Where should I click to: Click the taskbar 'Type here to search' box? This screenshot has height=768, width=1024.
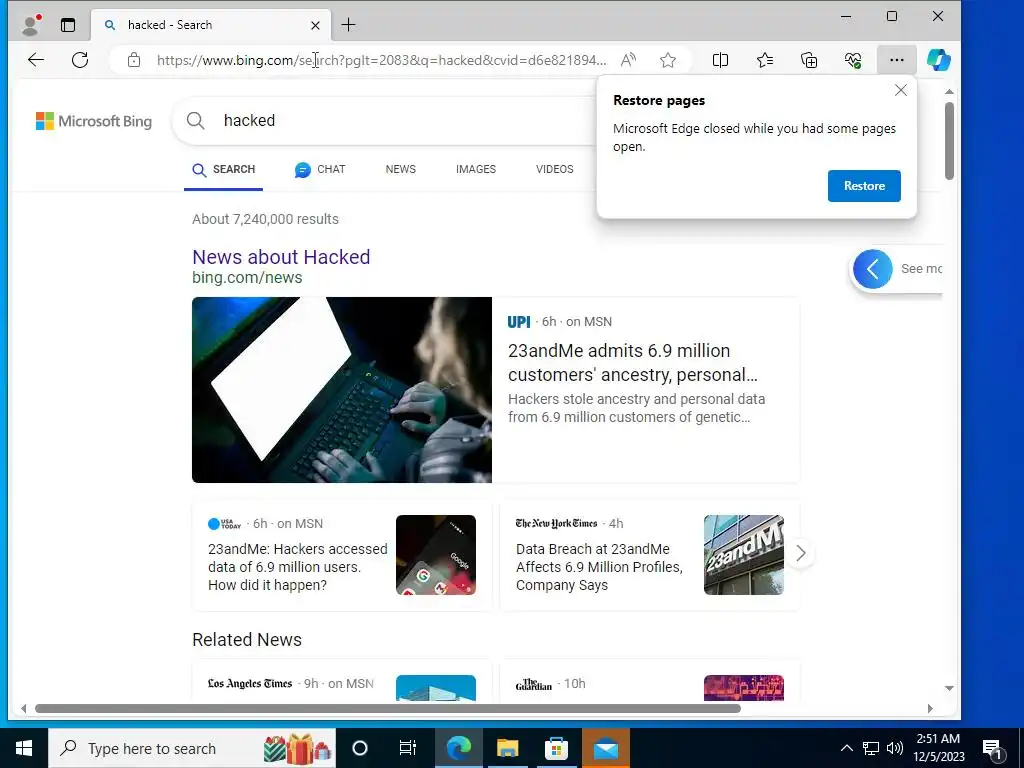192,748
